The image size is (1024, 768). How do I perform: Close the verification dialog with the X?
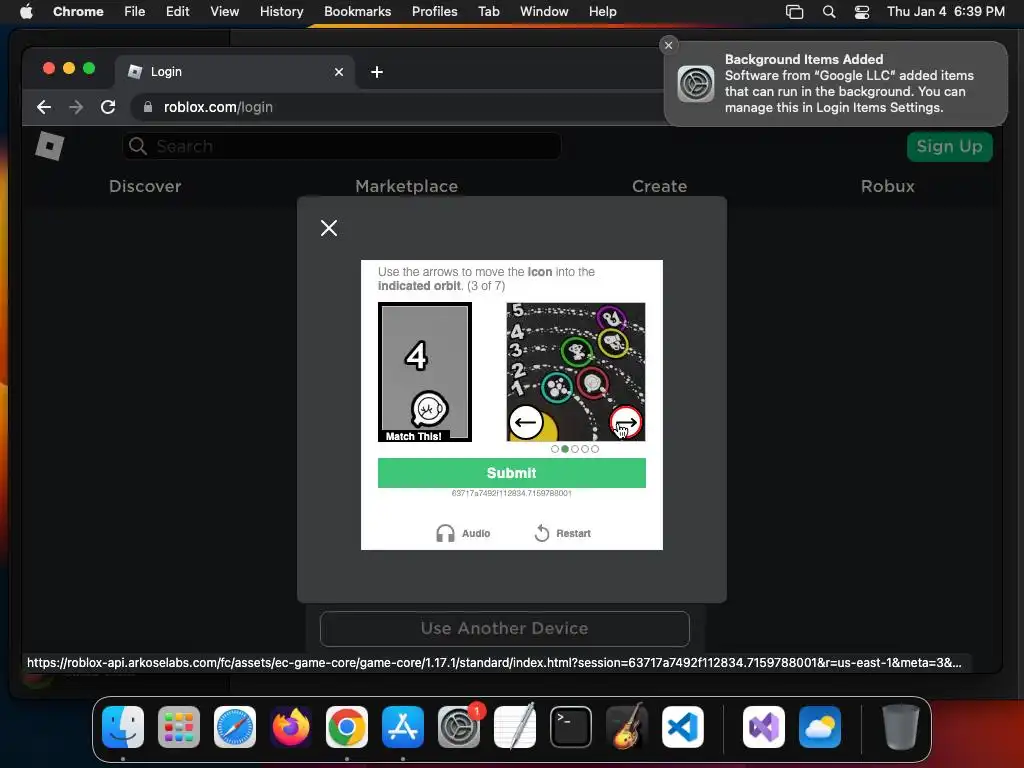tap(329, 228)
